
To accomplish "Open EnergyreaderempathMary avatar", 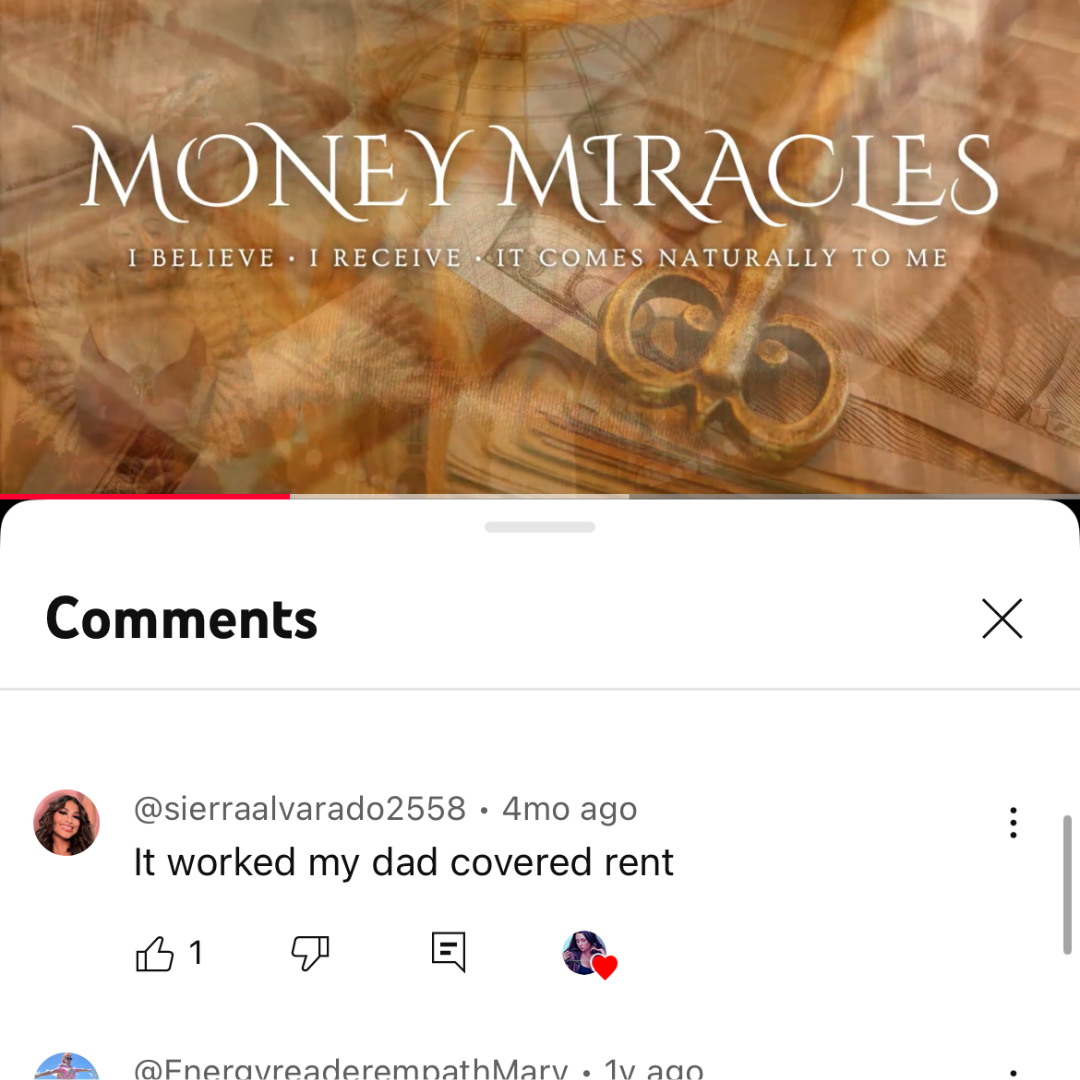I will tap(67, 1066).
